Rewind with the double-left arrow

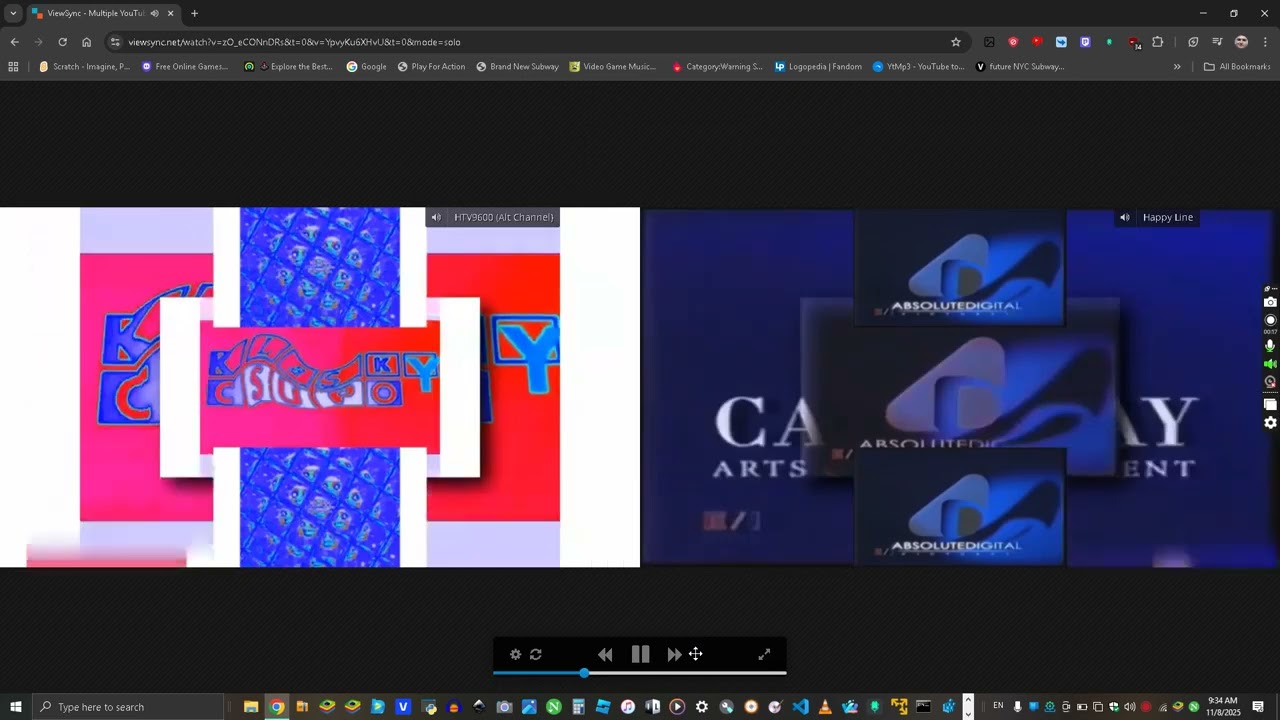605,654
